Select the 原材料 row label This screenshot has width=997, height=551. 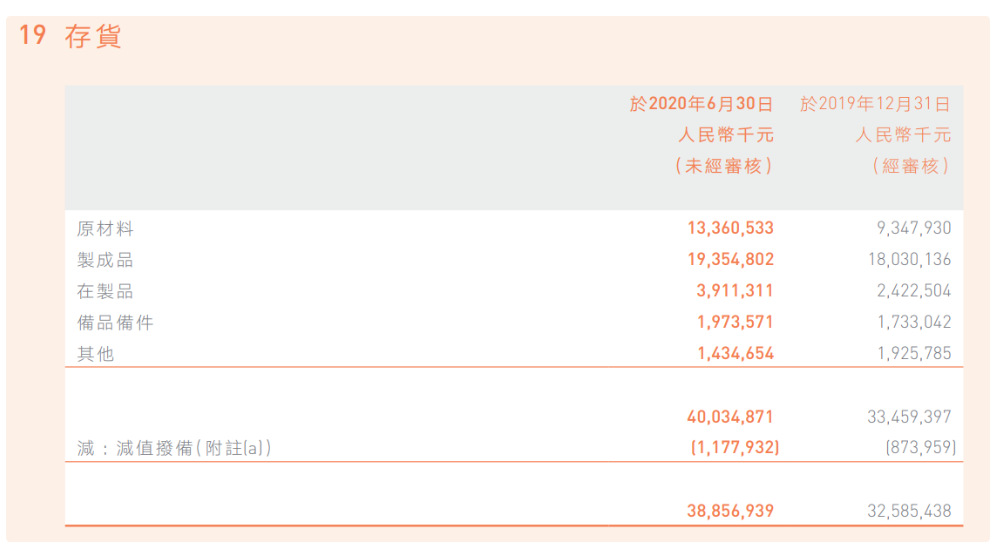click(105, 229)
